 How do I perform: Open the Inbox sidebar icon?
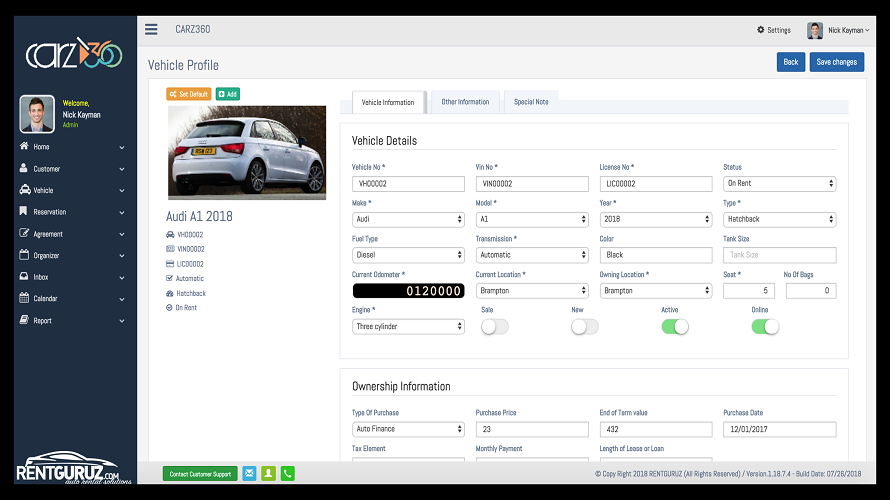(24, 276)
